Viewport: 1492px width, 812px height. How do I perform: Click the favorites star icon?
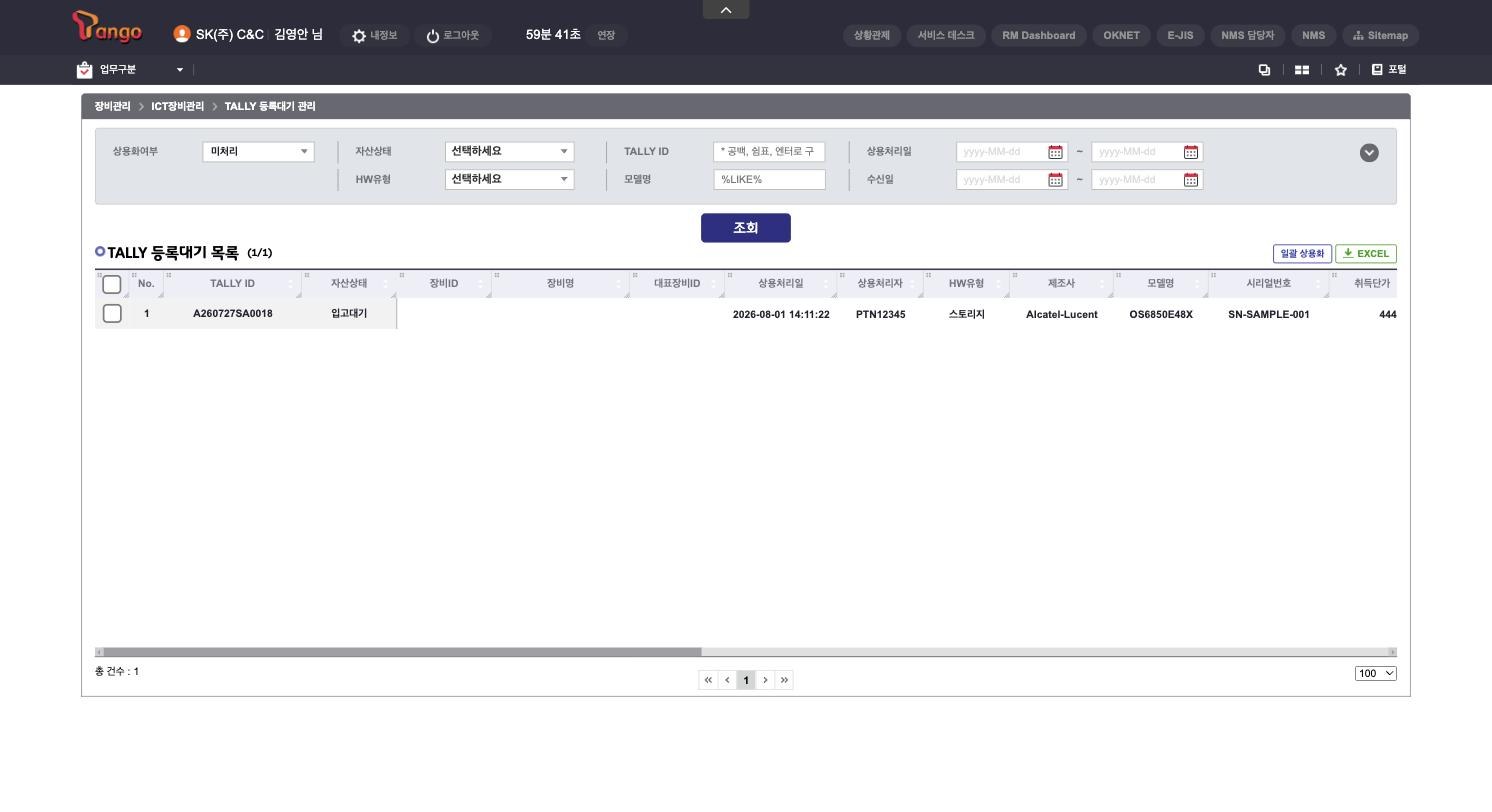(1341, 70)
